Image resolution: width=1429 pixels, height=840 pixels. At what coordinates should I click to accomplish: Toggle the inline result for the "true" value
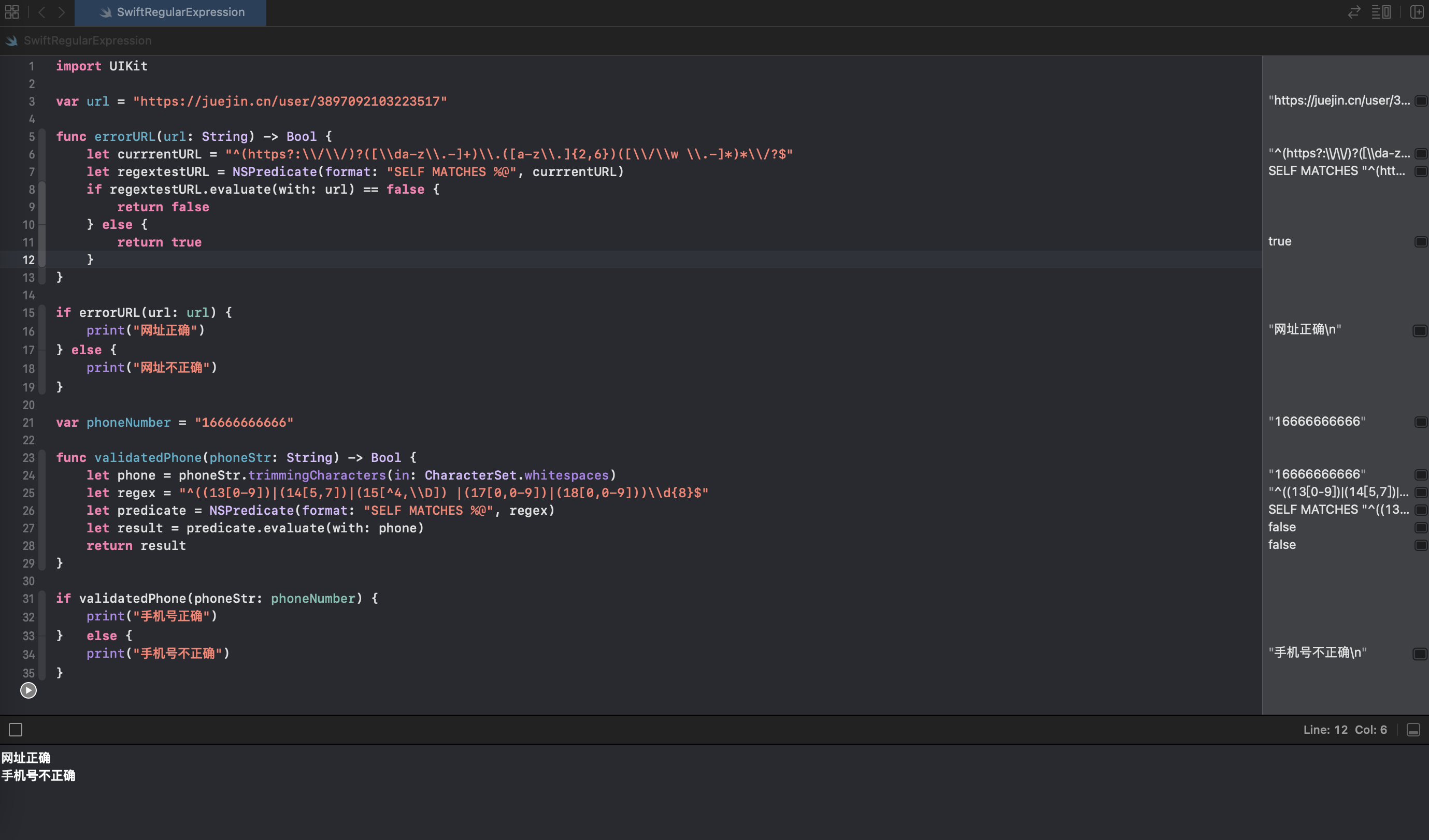tap(1421, 242)
